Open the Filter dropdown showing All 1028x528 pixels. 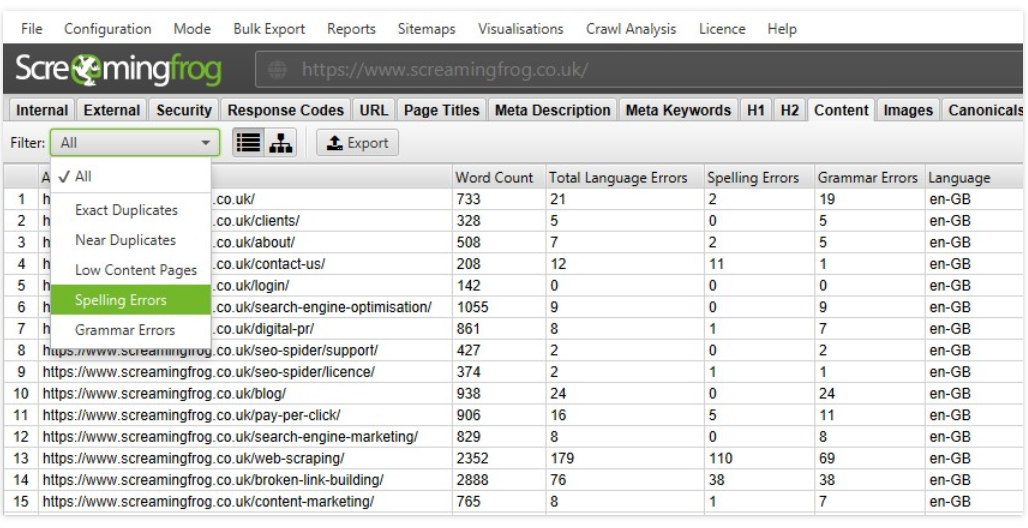point(134,142)
